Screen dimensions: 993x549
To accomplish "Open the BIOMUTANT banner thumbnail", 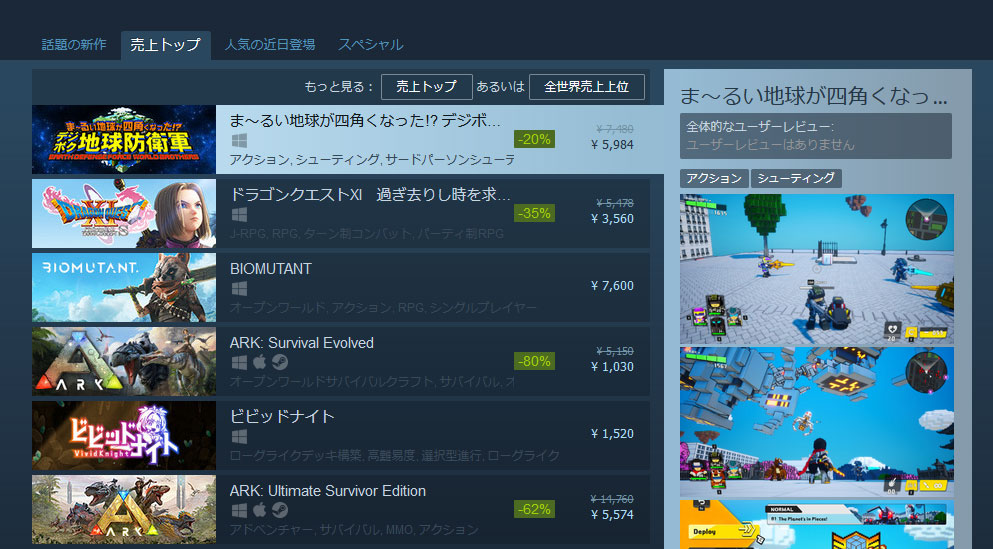I will 123,287.
